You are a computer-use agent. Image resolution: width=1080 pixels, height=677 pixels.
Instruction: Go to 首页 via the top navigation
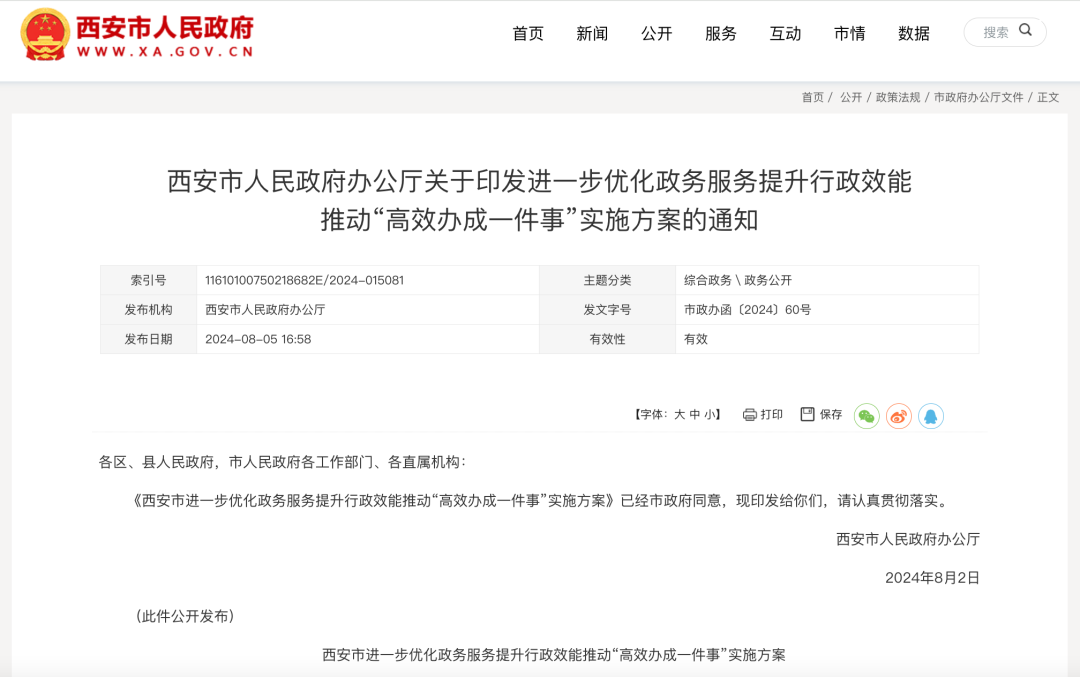pyautogui.click(x=528, y=32)
